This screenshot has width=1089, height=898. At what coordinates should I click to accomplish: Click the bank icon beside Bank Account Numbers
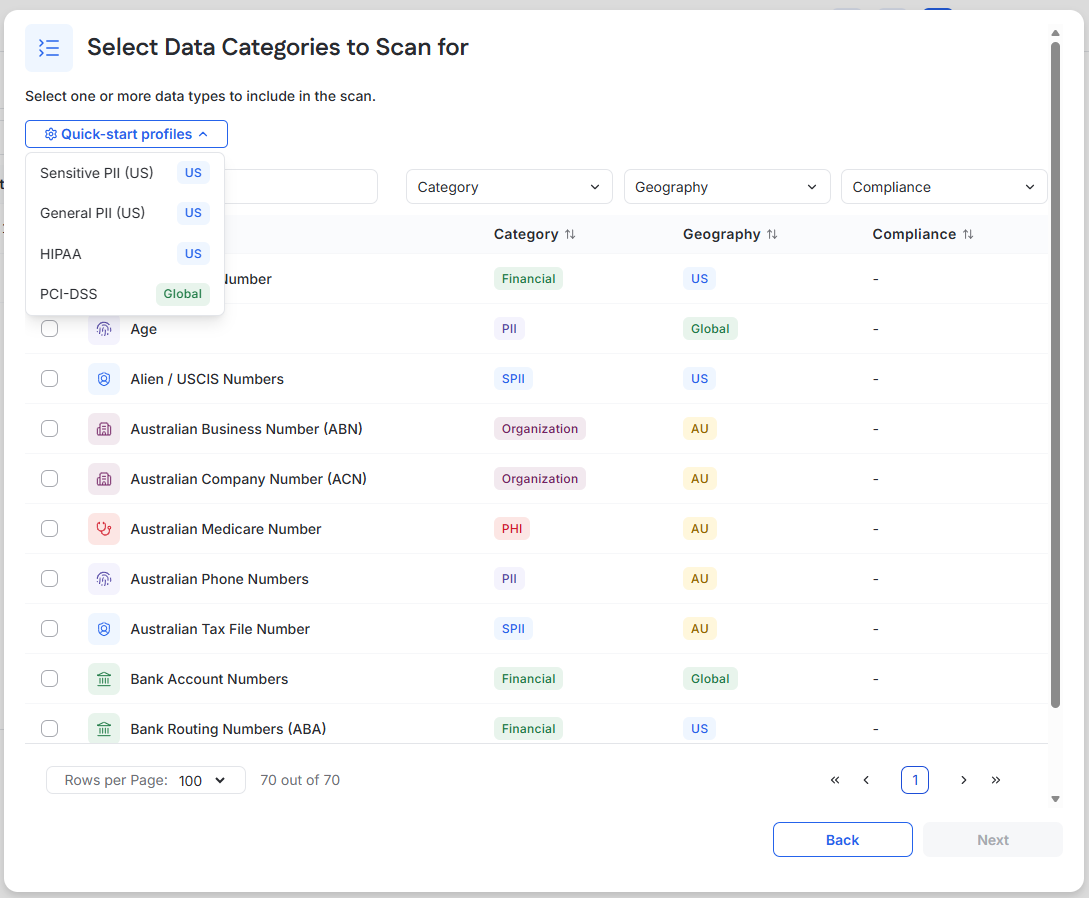tap(103, 679)
